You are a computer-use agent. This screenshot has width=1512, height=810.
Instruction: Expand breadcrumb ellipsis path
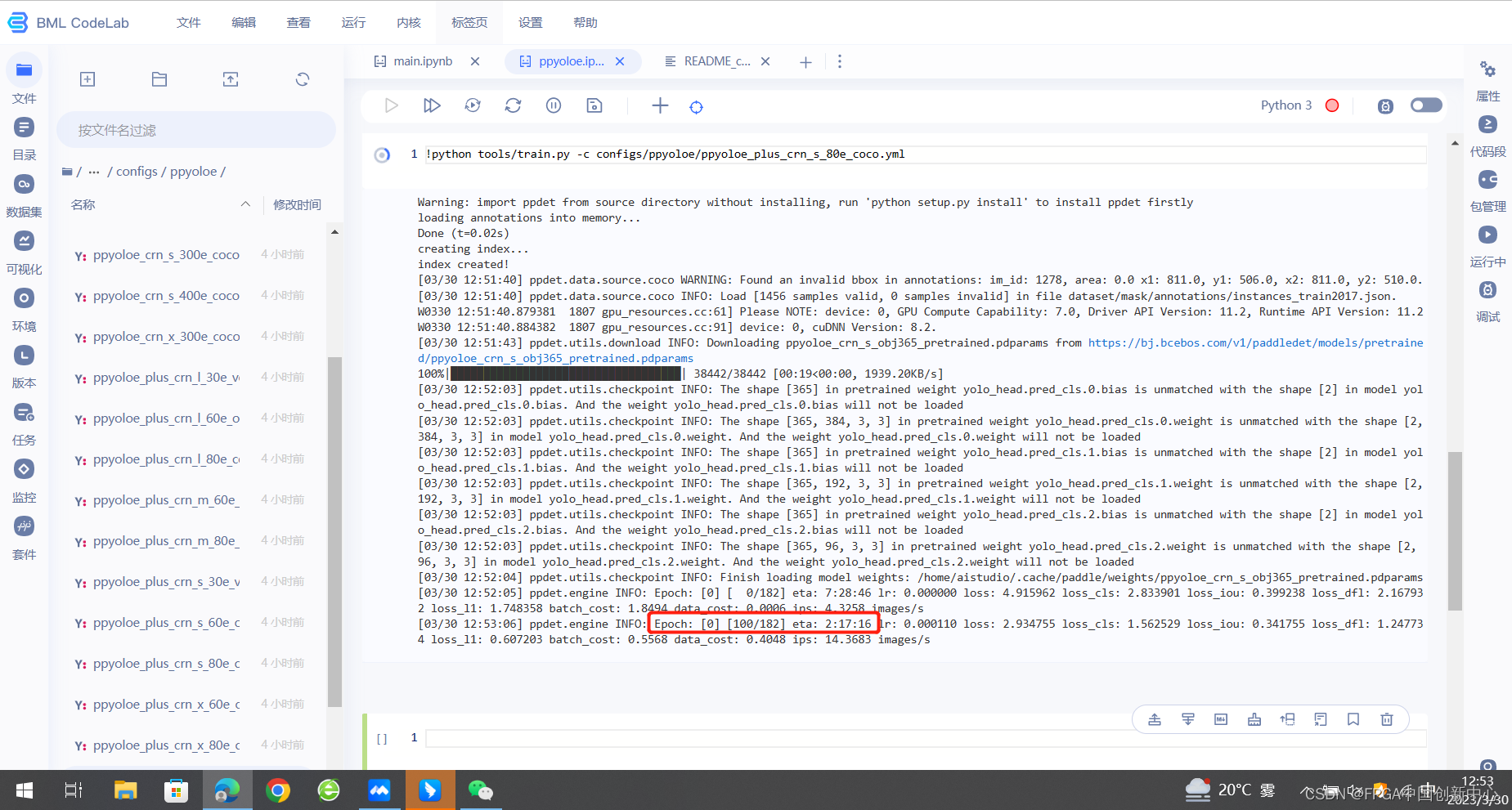(x=94, y=172)
